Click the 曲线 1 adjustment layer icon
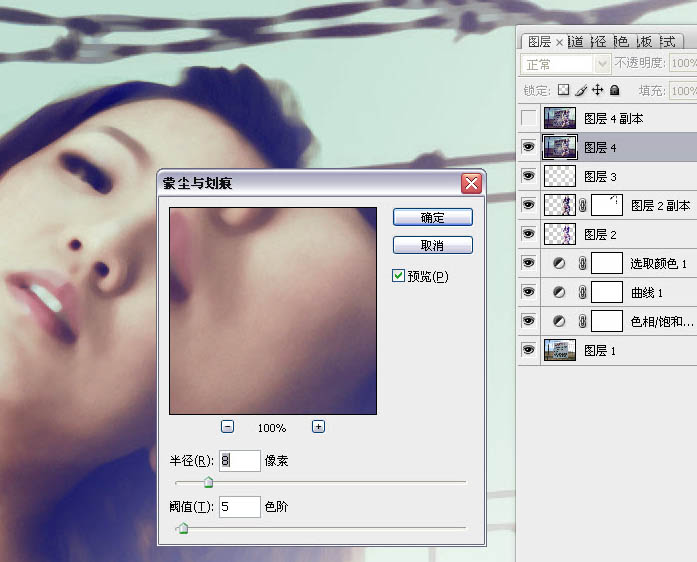Image resolution: width=697 pixels, height=562 pixels. [x=558, y=293]
